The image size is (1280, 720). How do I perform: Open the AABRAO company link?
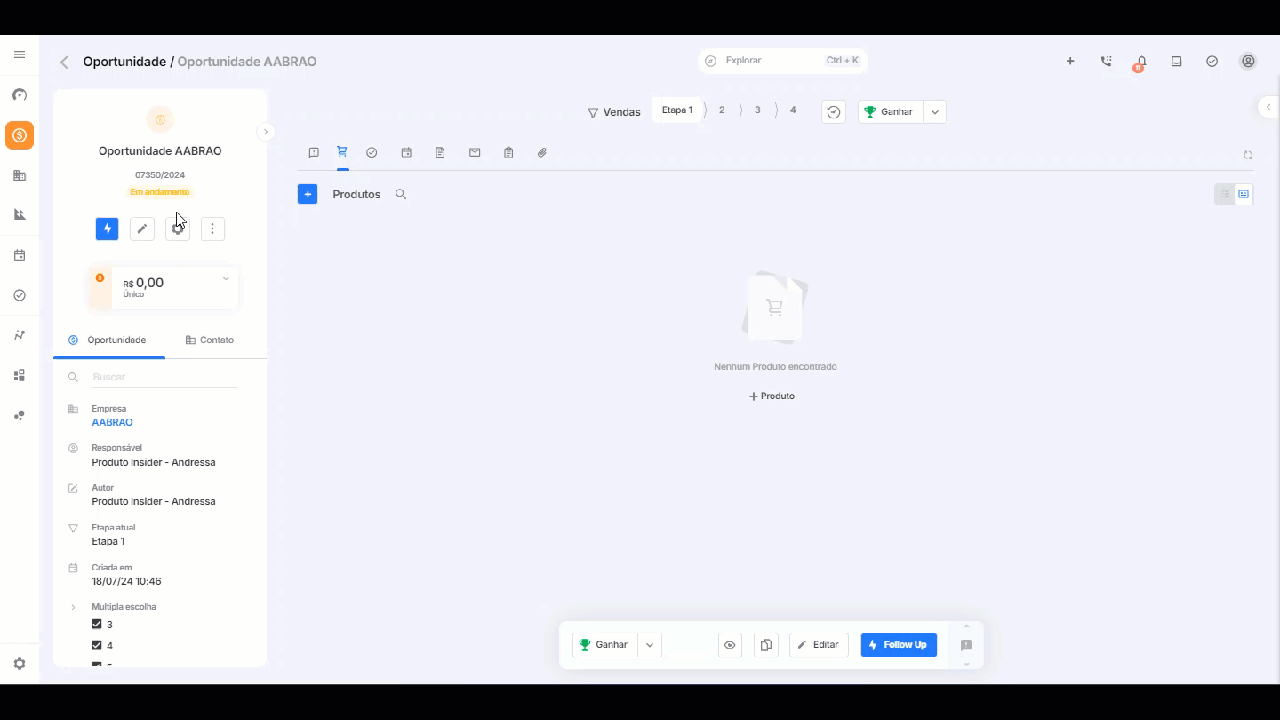click(x=112, y=422)
